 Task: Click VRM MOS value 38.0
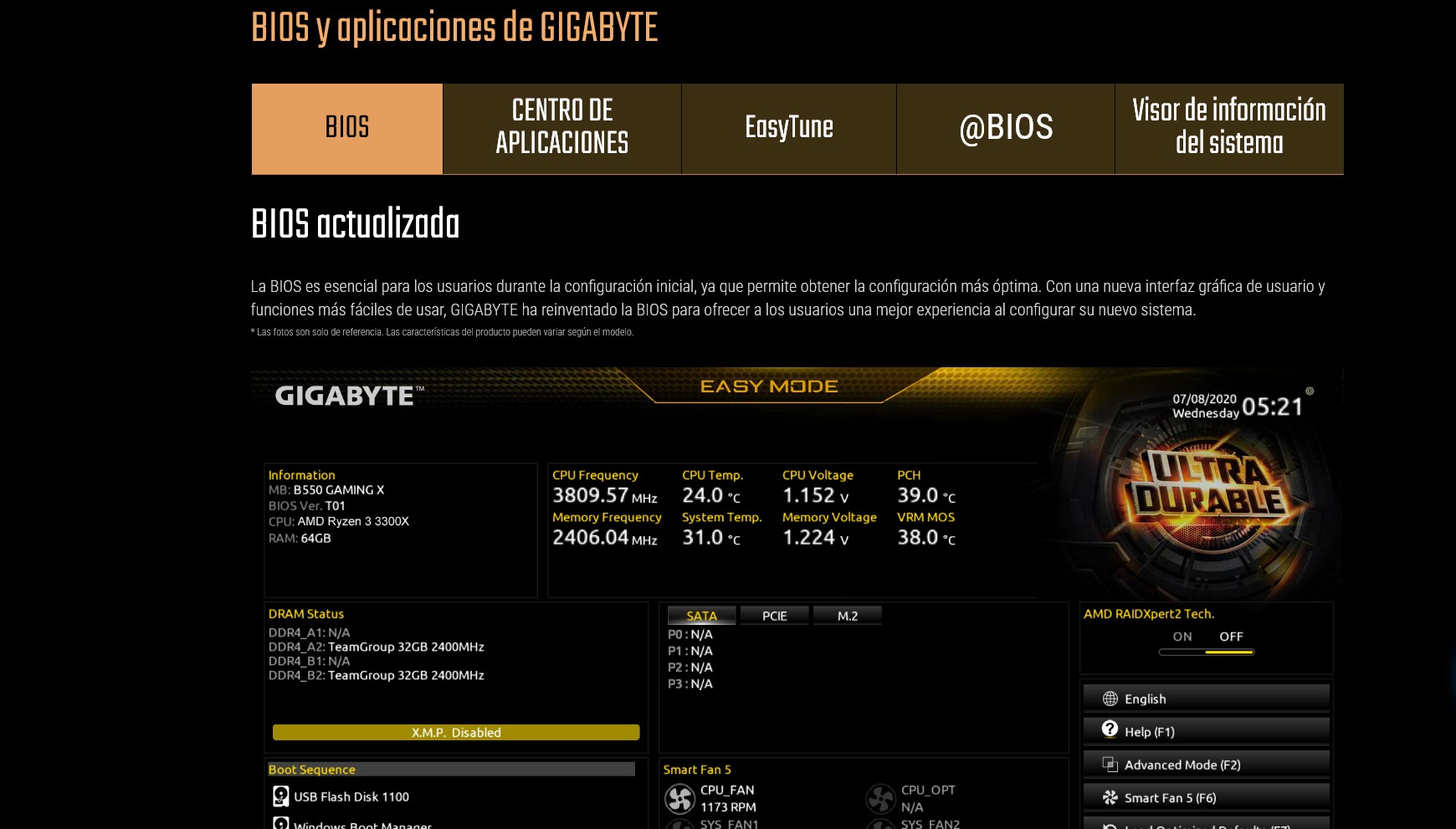pyautogui.click(x=918, y=537)
